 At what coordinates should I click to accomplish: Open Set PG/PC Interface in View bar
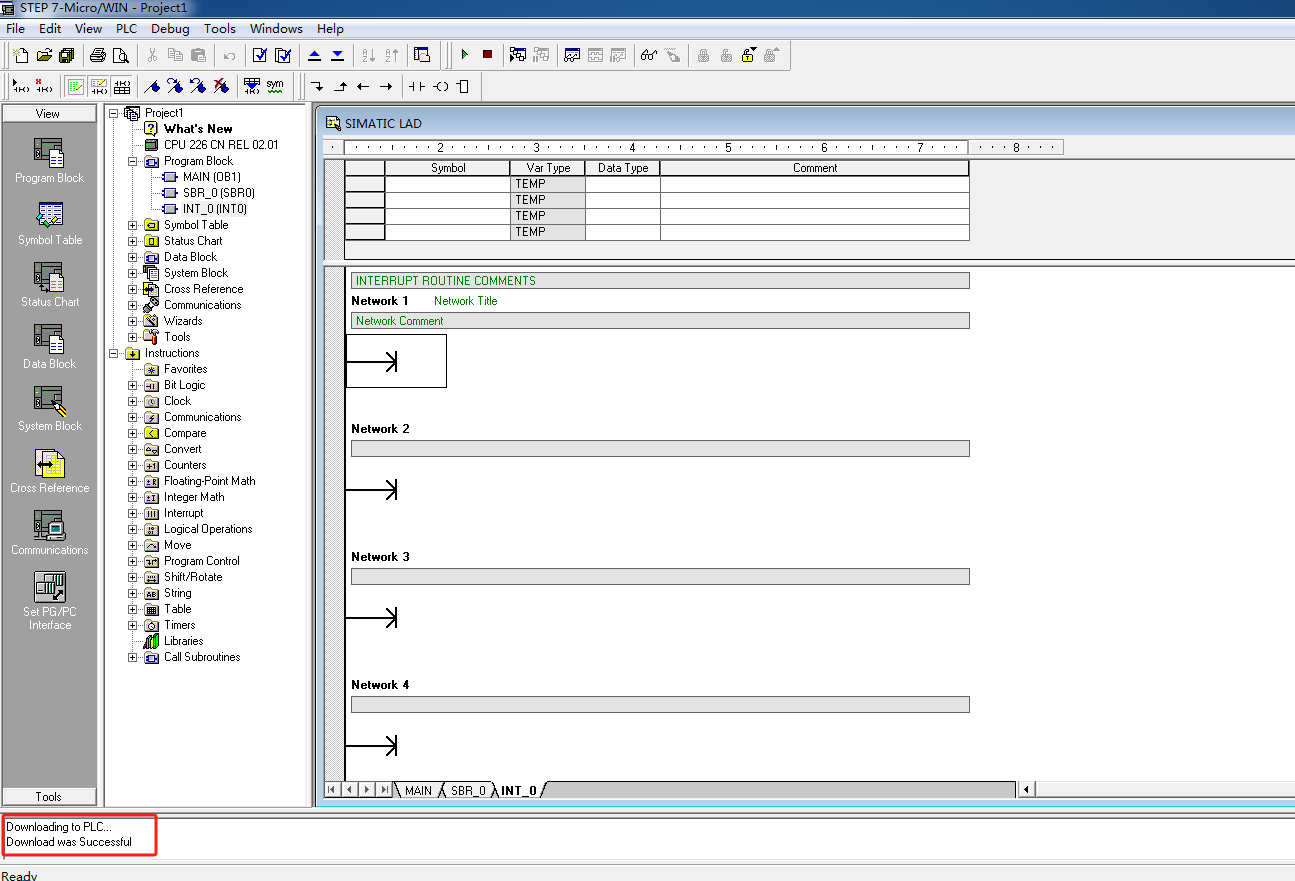pyautogui.click(x=49, y=601)
